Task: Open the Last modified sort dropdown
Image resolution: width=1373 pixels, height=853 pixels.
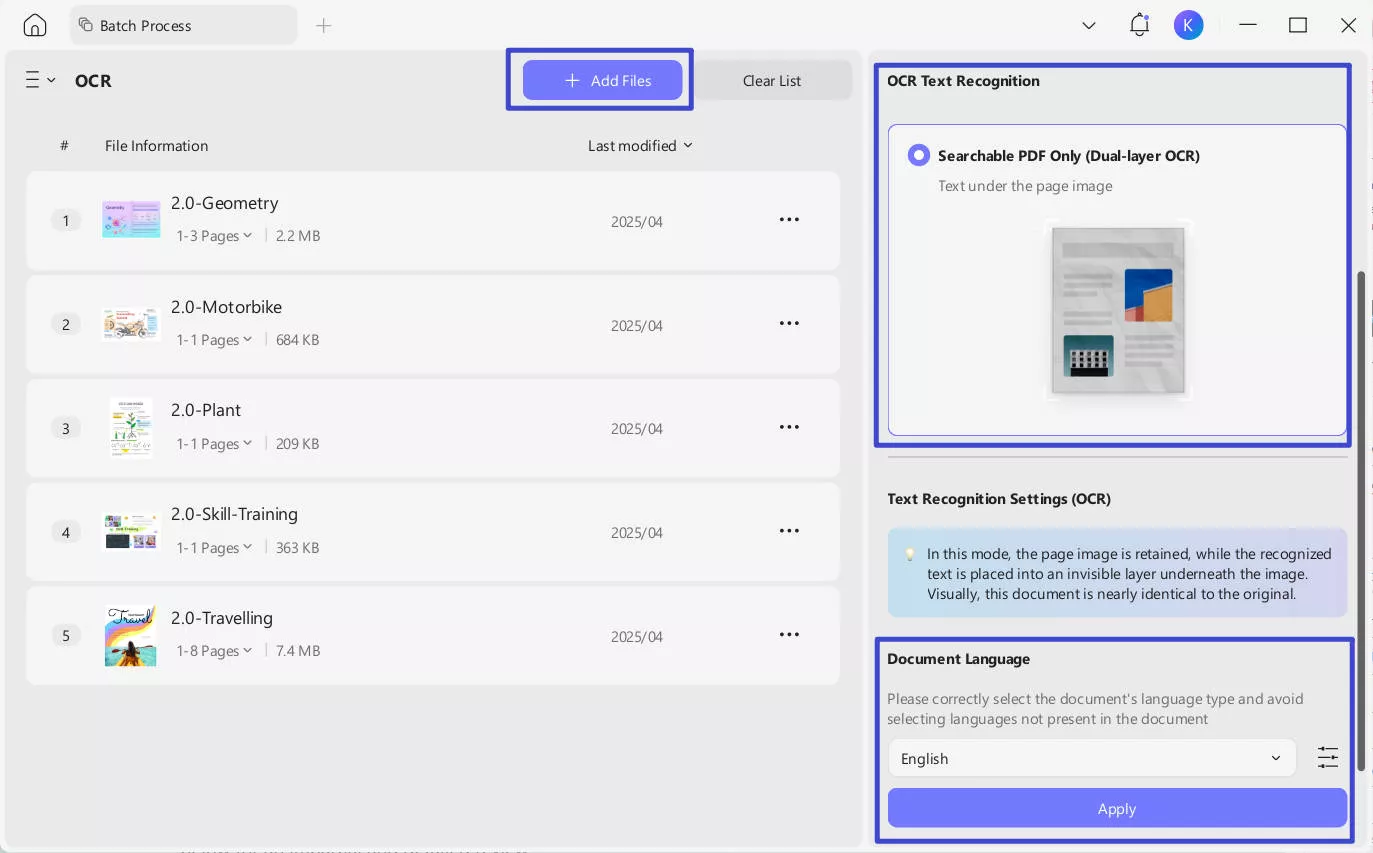Action: click(x=640, y=146)
